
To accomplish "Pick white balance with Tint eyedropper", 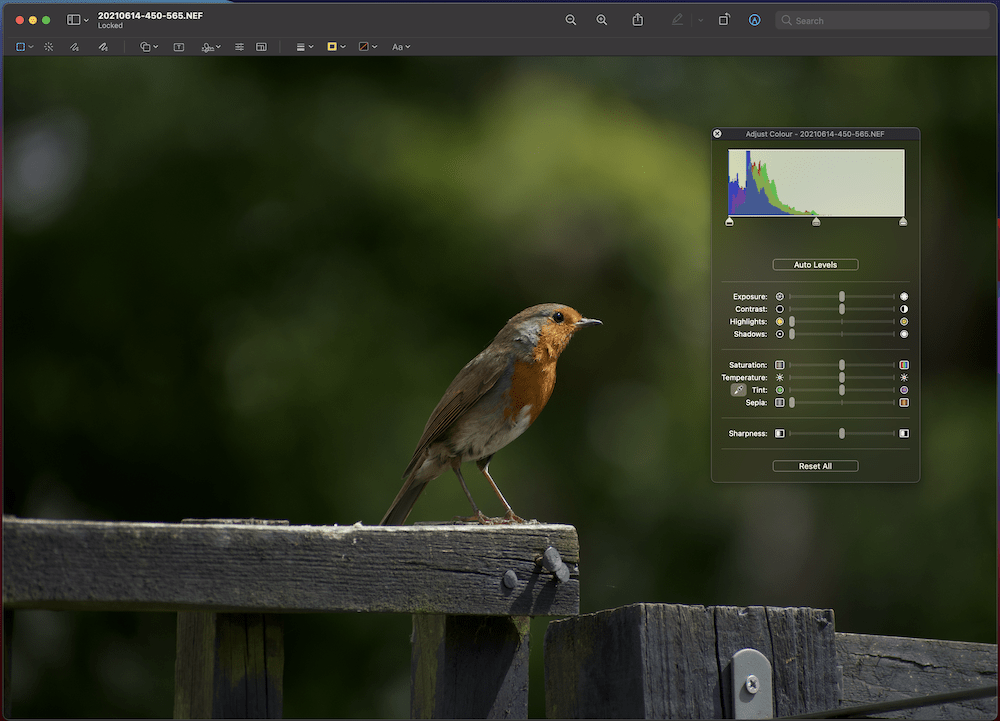I will coord(738,390).
